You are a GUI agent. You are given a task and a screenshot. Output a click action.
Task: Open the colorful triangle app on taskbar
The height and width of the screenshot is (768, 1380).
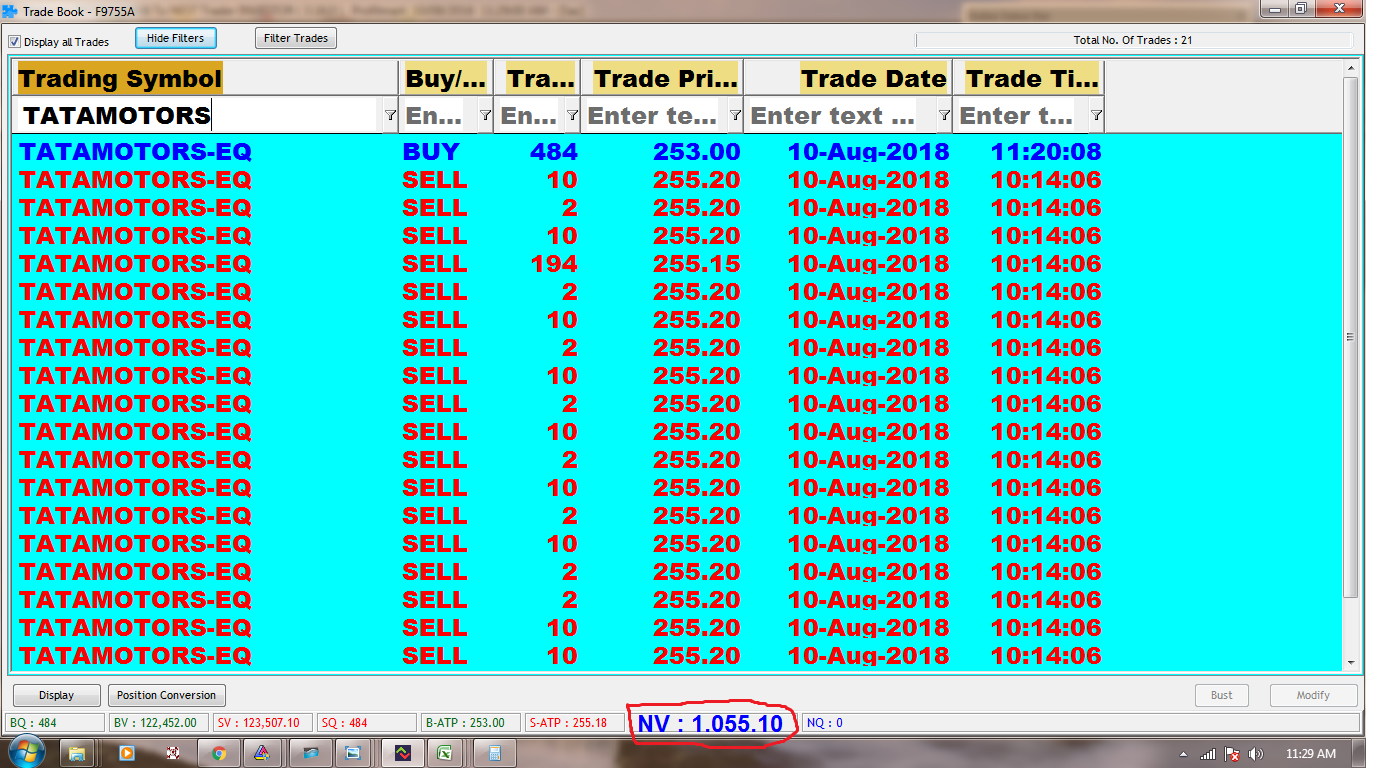[261, 753]
